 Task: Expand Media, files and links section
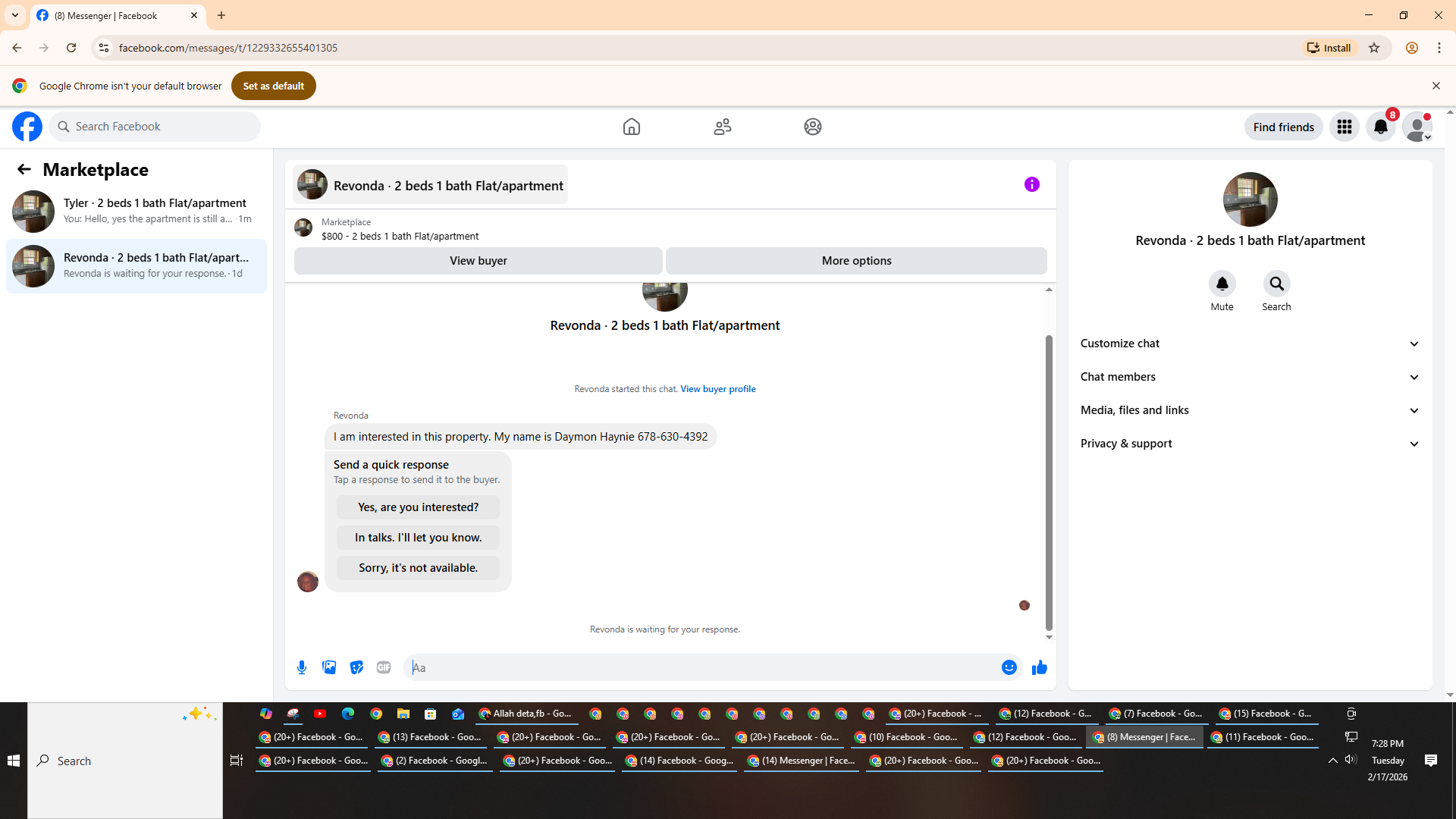pyautogui.click(x=1249, y=410)
